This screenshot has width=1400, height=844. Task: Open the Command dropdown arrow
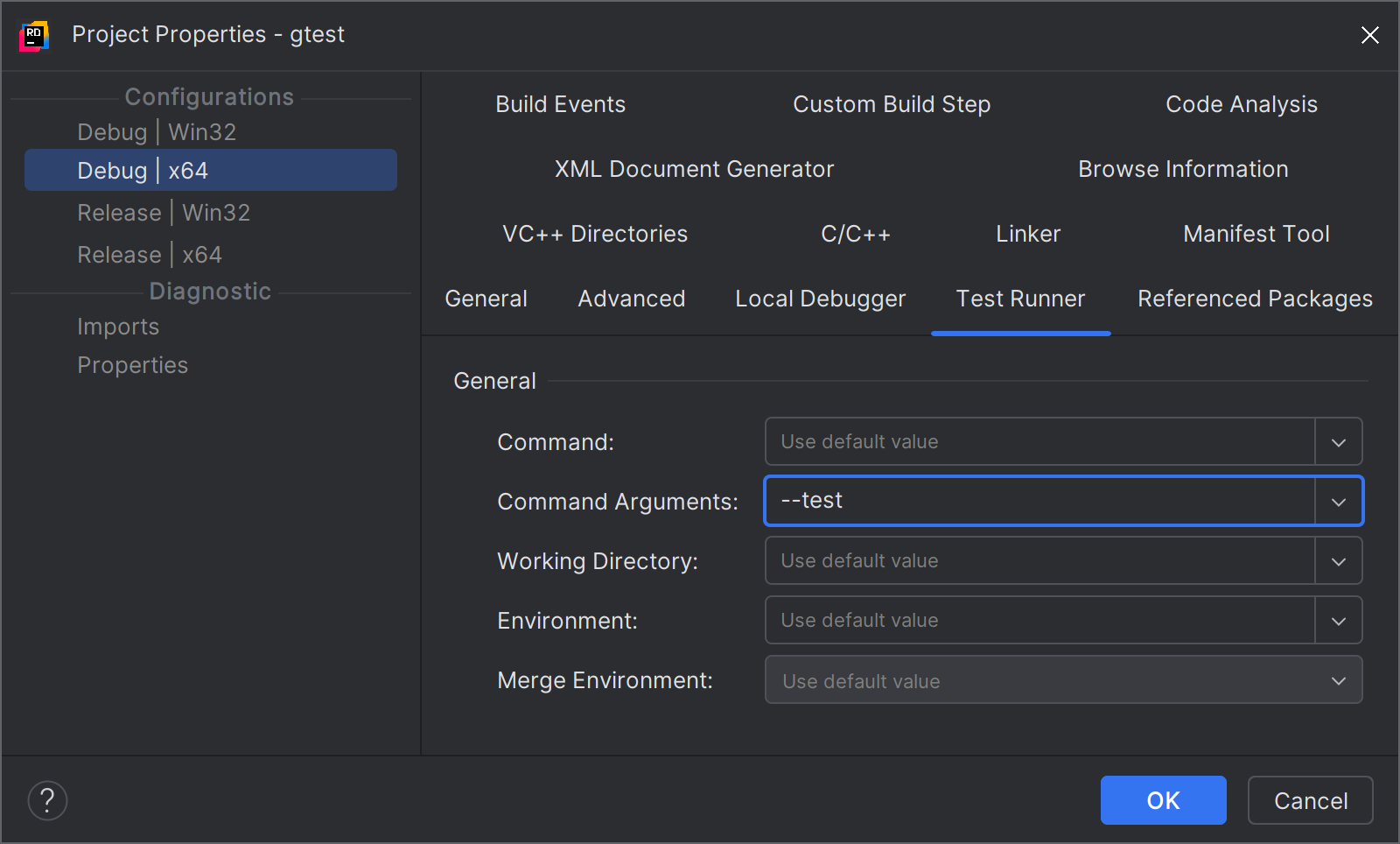tap(1338, 441)
